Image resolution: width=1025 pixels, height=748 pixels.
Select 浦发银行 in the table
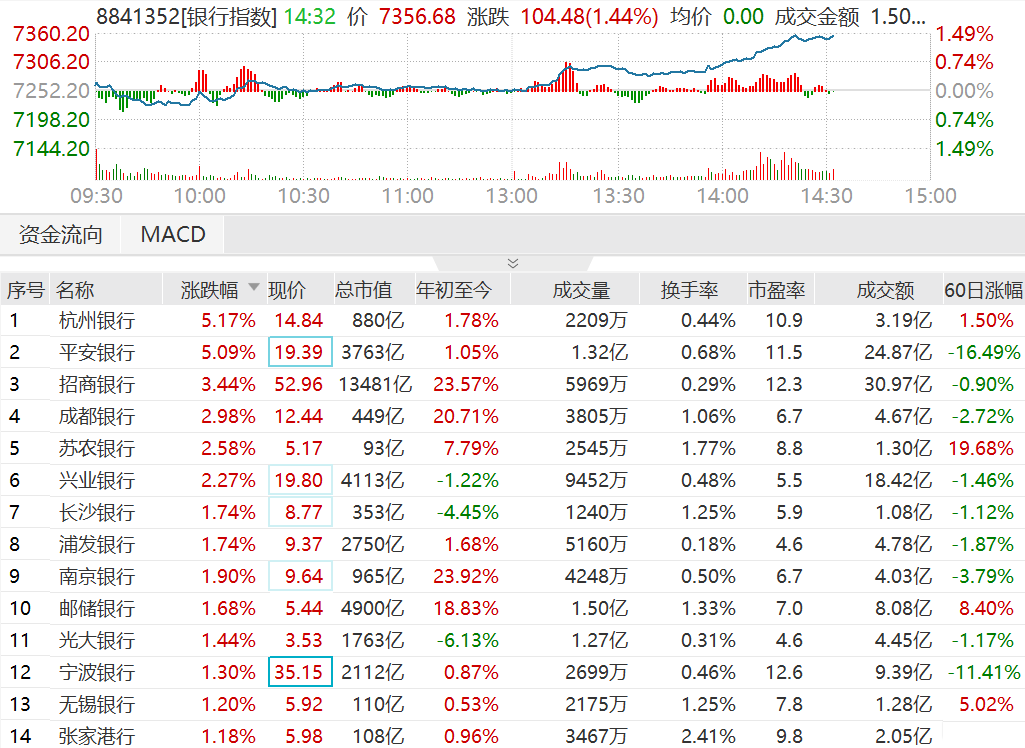coord(97,545)
